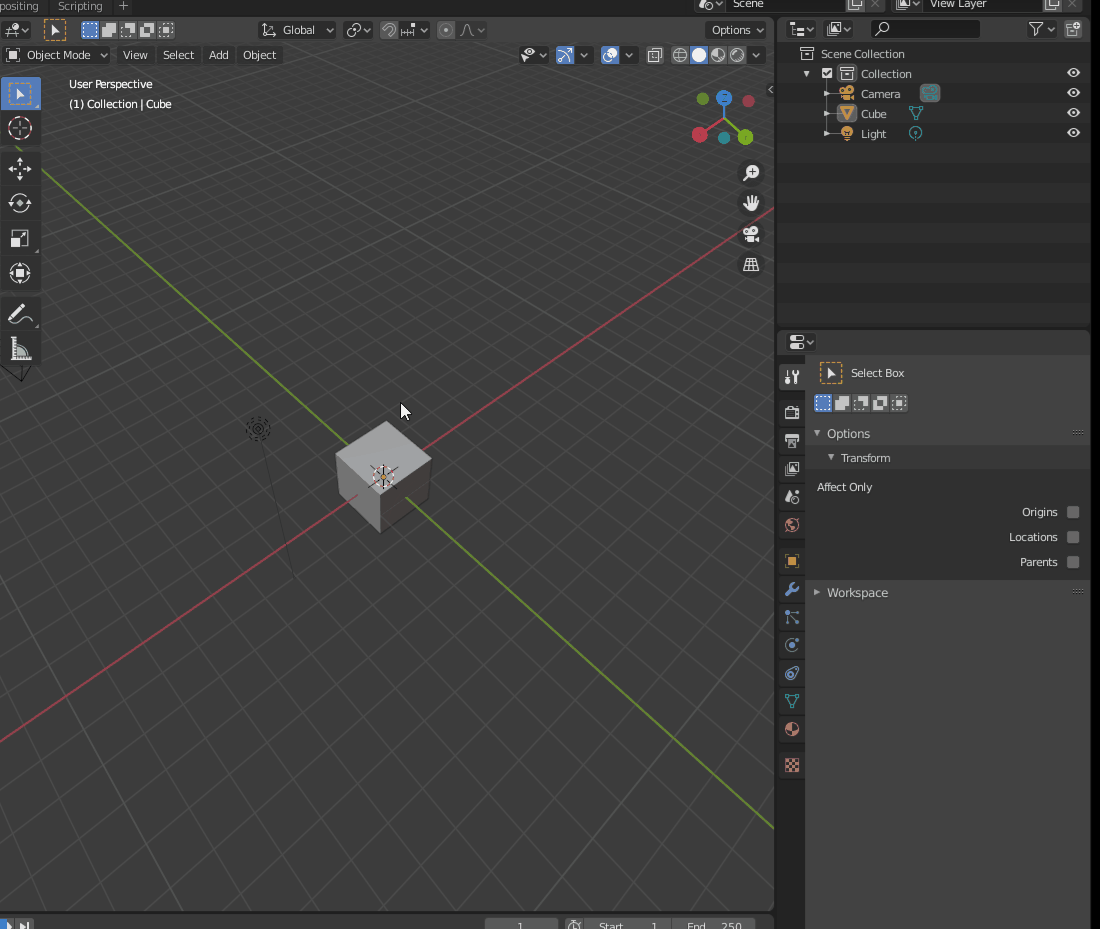Open the Active Tool settings tab
The image size is (1100, 929).
coord(792,377)
